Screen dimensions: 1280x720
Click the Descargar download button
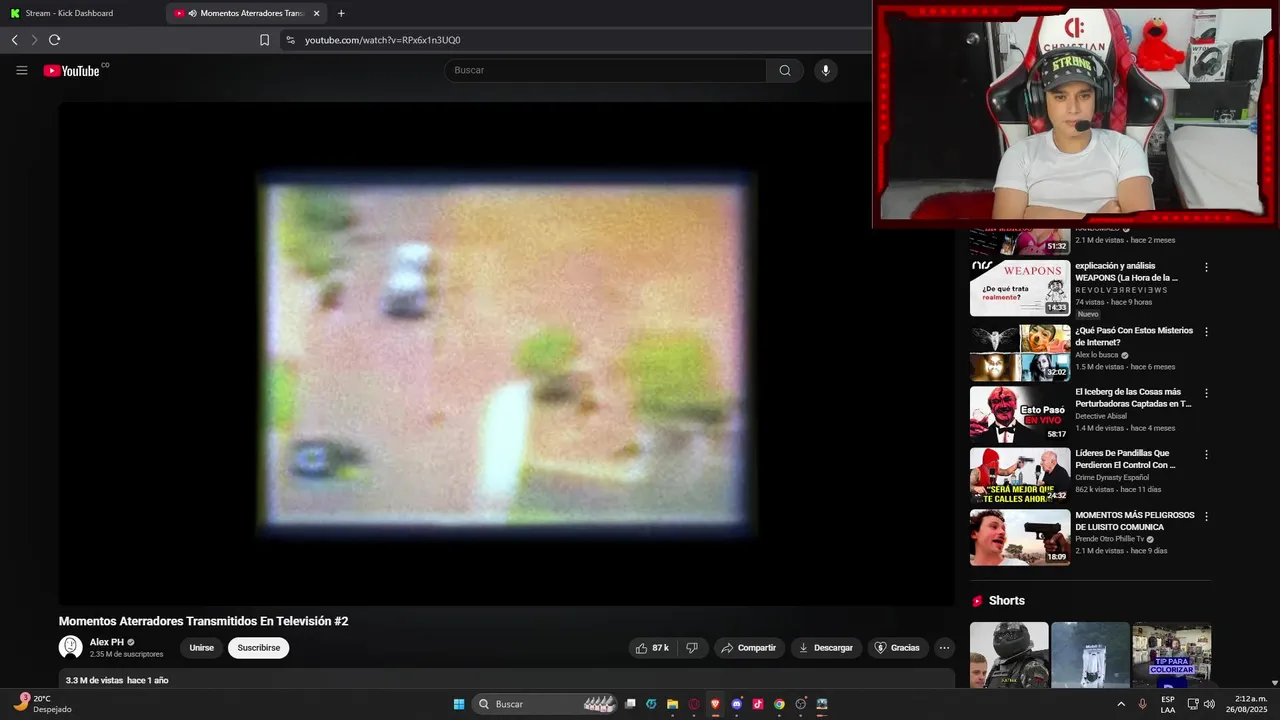tap(826, 648)
